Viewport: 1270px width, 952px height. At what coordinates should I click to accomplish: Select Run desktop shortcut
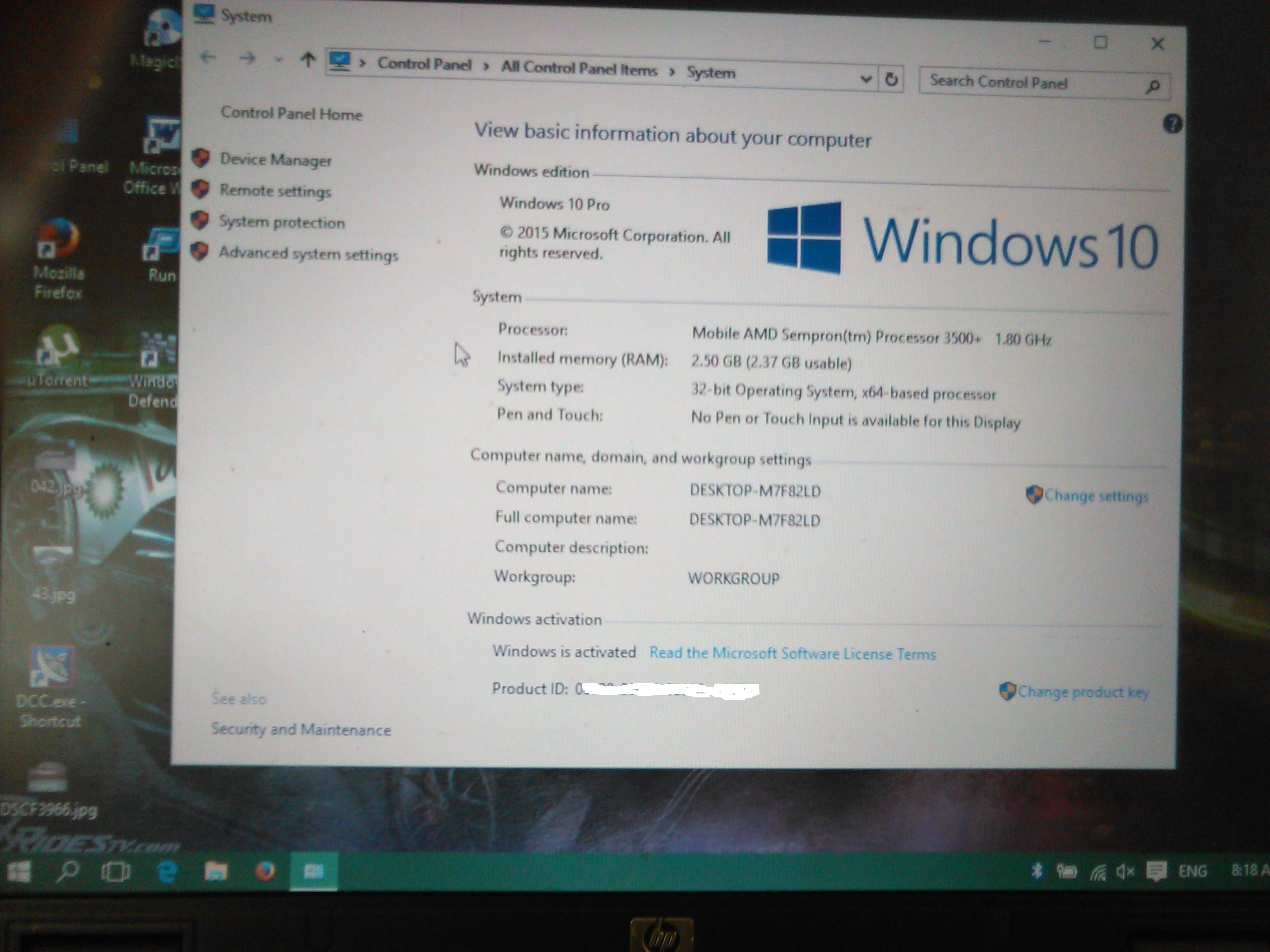[162, 255]
